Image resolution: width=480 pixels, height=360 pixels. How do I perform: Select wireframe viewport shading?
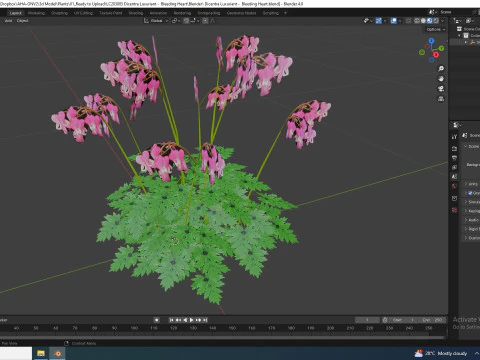coord(417,21)
